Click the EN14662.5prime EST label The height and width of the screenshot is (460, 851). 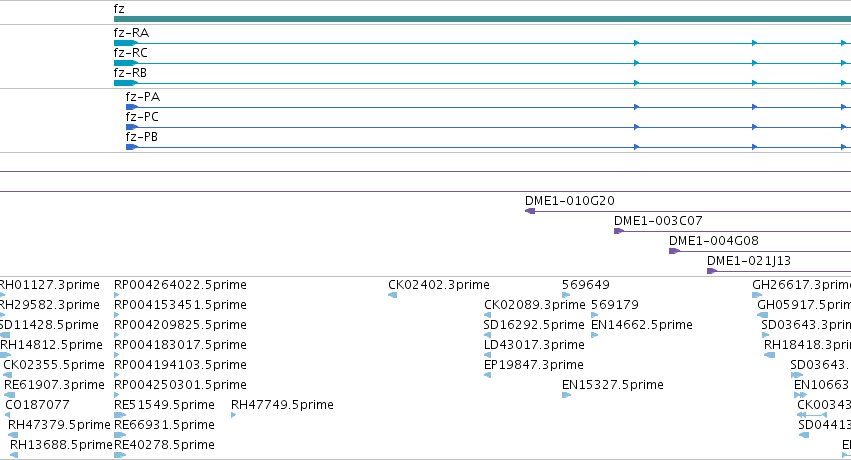coord(642,325)
